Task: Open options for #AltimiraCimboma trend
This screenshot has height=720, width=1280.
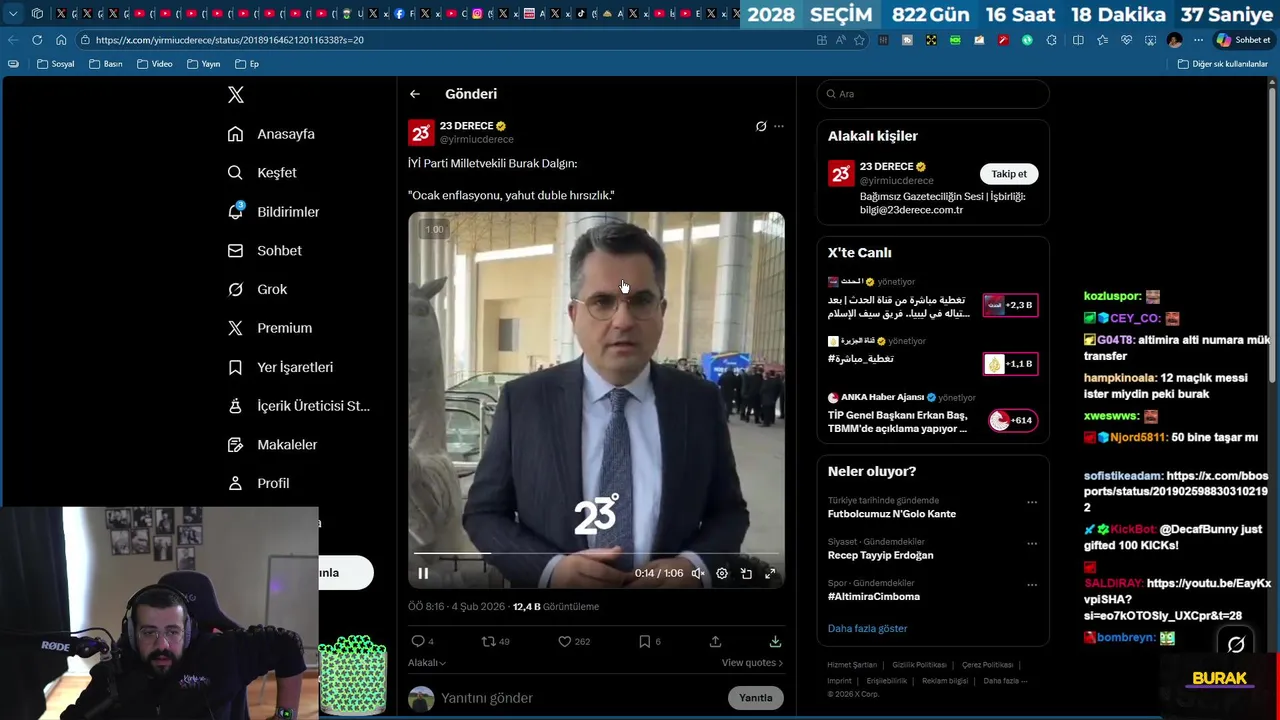Action: (x=1032, y=585)
